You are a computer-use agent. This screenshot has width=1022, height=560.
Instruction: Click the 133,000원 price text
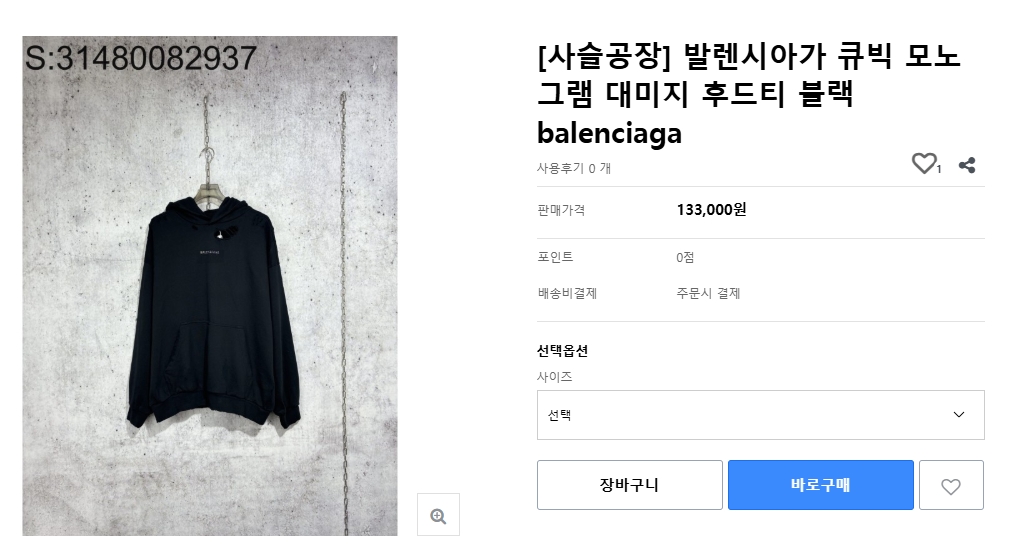click(711, 210)
